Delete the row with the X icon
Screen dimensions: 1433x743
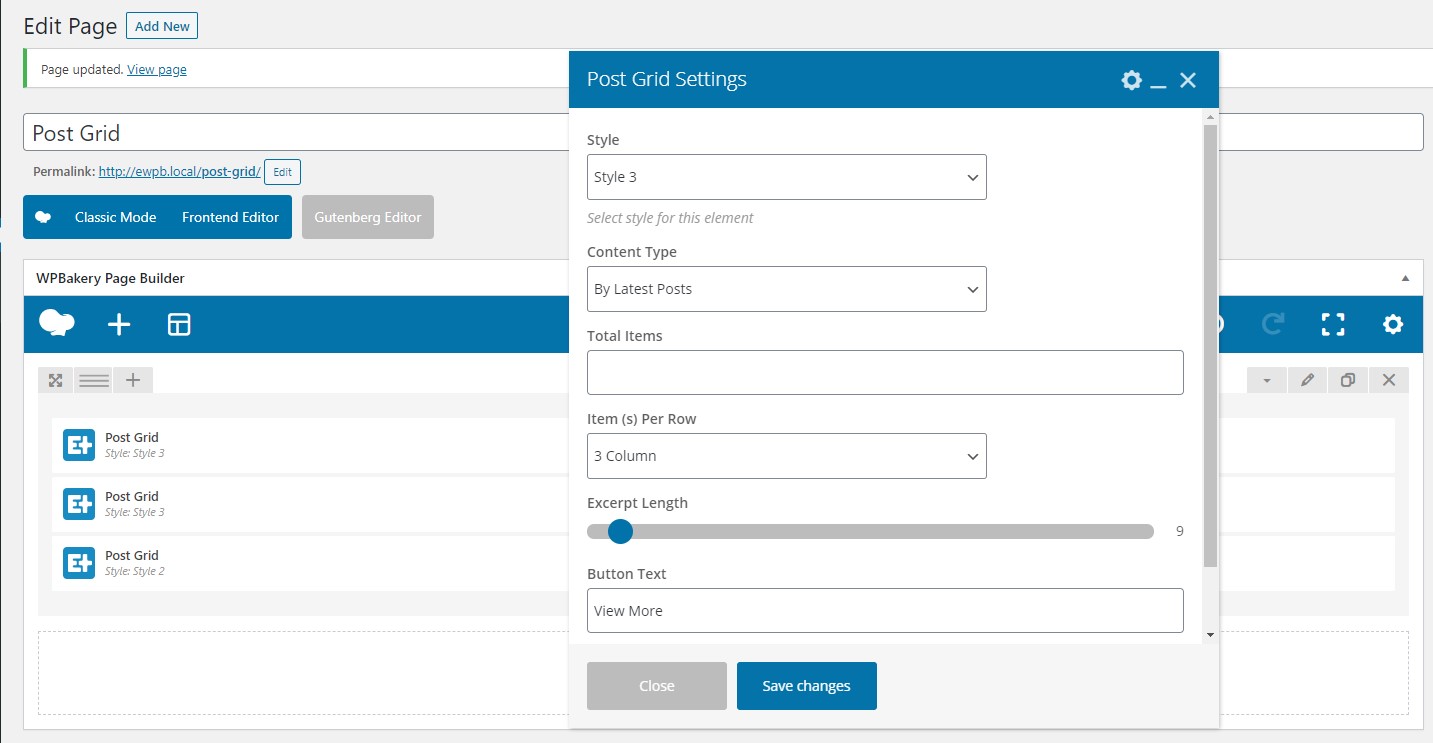(1389, 380)
